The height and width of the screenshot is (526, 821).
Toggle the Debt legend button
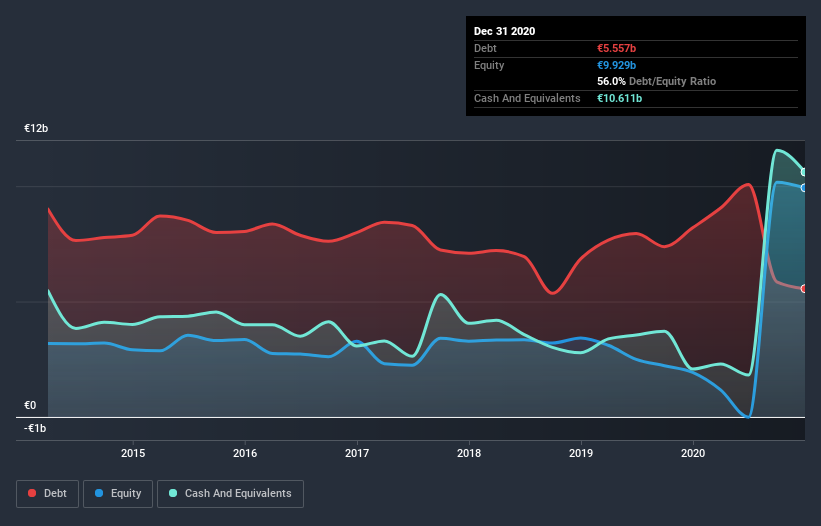pos(48,494)
